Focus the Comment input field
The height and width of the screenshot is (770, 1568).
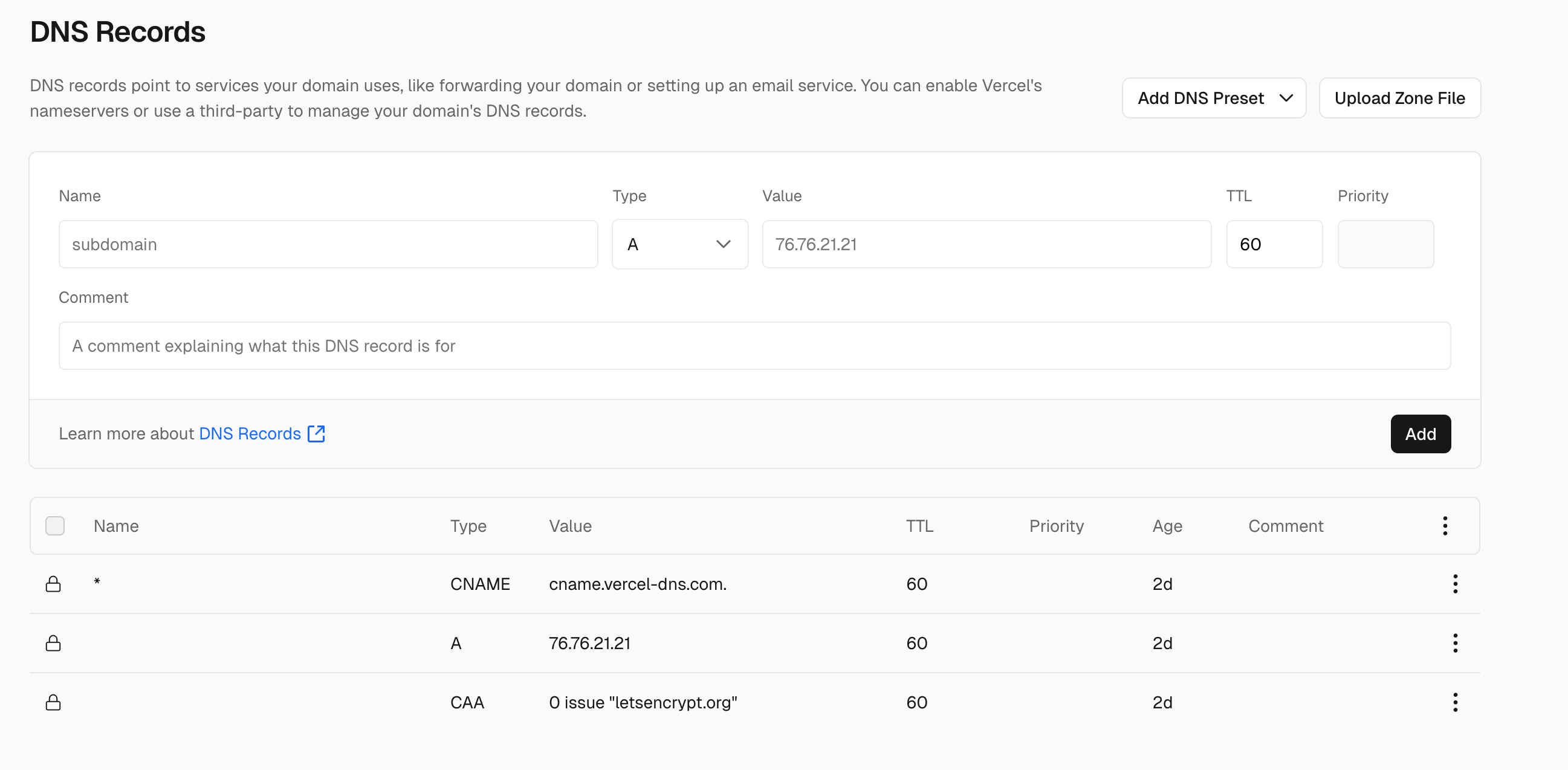tap(754, 346)
